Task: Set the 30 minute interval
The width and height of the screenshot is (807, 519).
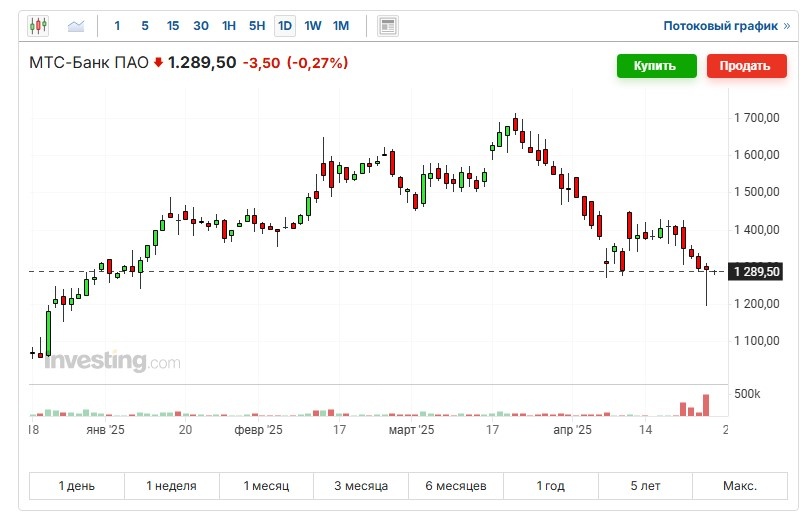Action: 201,26
